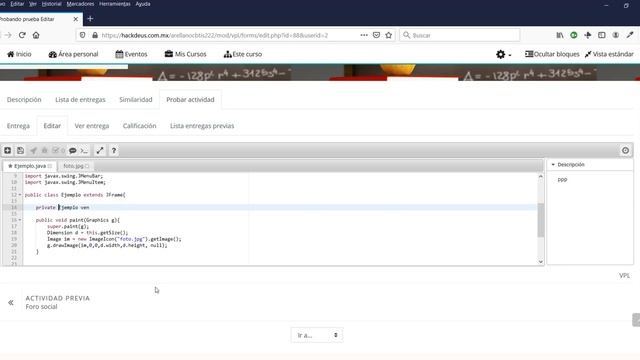Reload the page with the refresh icon
640x360 pixels.
point(22,36)
